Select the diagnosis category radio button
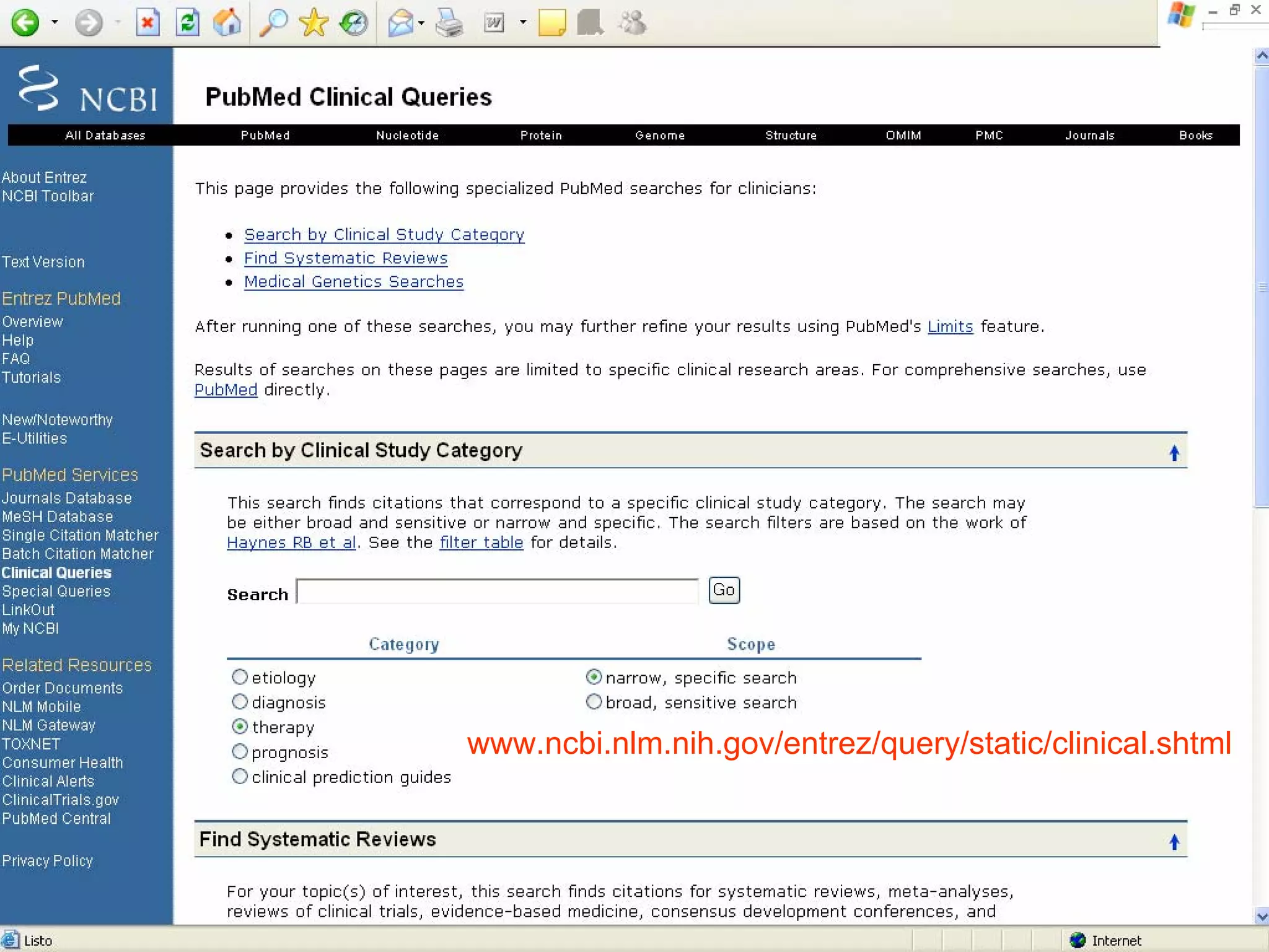 [x=240, y=702]
